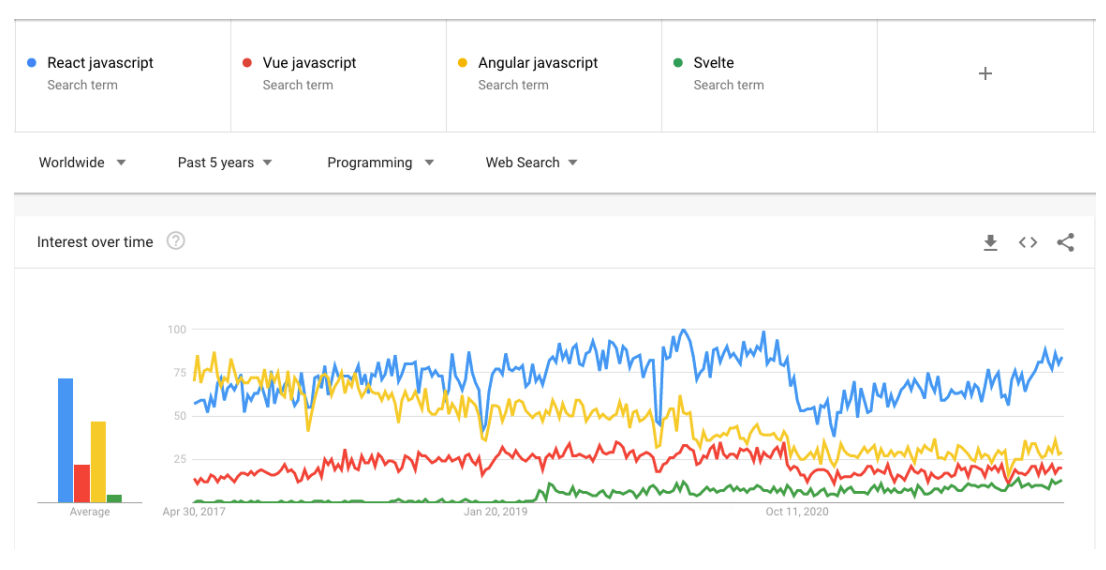The width and height of the screenshot is (1106, 570).
Task: Add a comparison term with plus icon
Action: tap(985, 73)
